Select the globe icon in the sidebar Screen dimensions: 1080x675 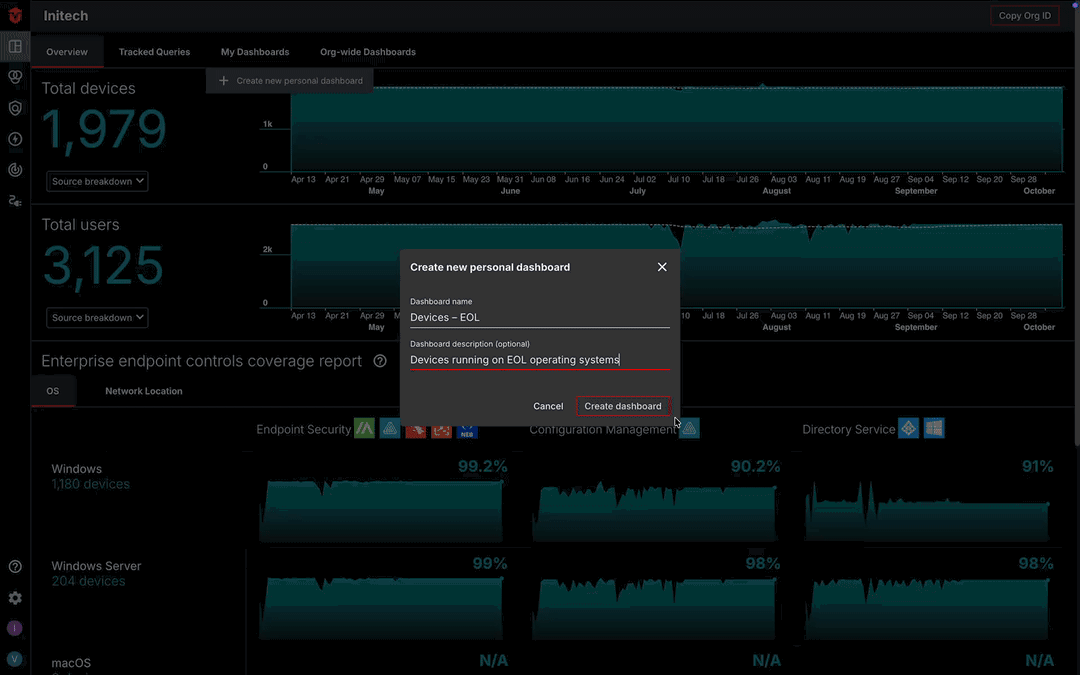pyautogui.click(x=14, y=170)
